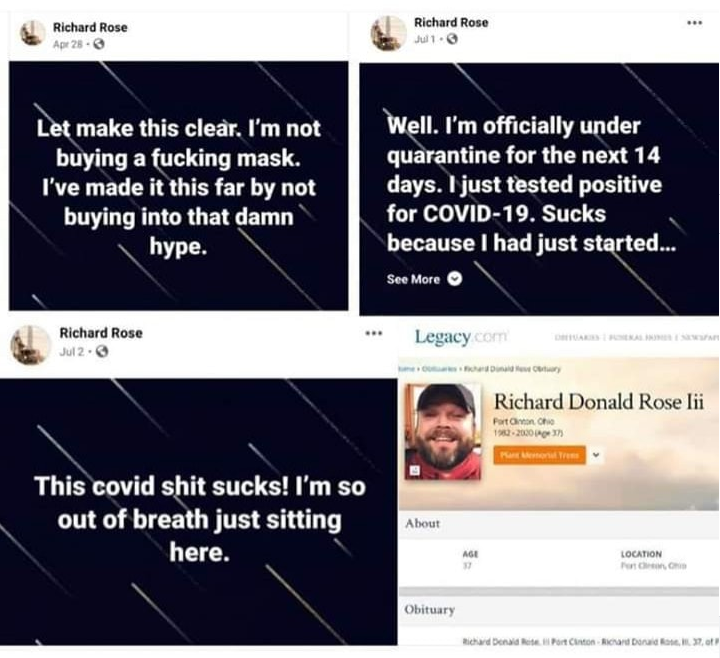Click Richard Rose name on the Jul 2 post
Image resolution: width=720 pixels, height=658 pixels.
click(101, 333)
